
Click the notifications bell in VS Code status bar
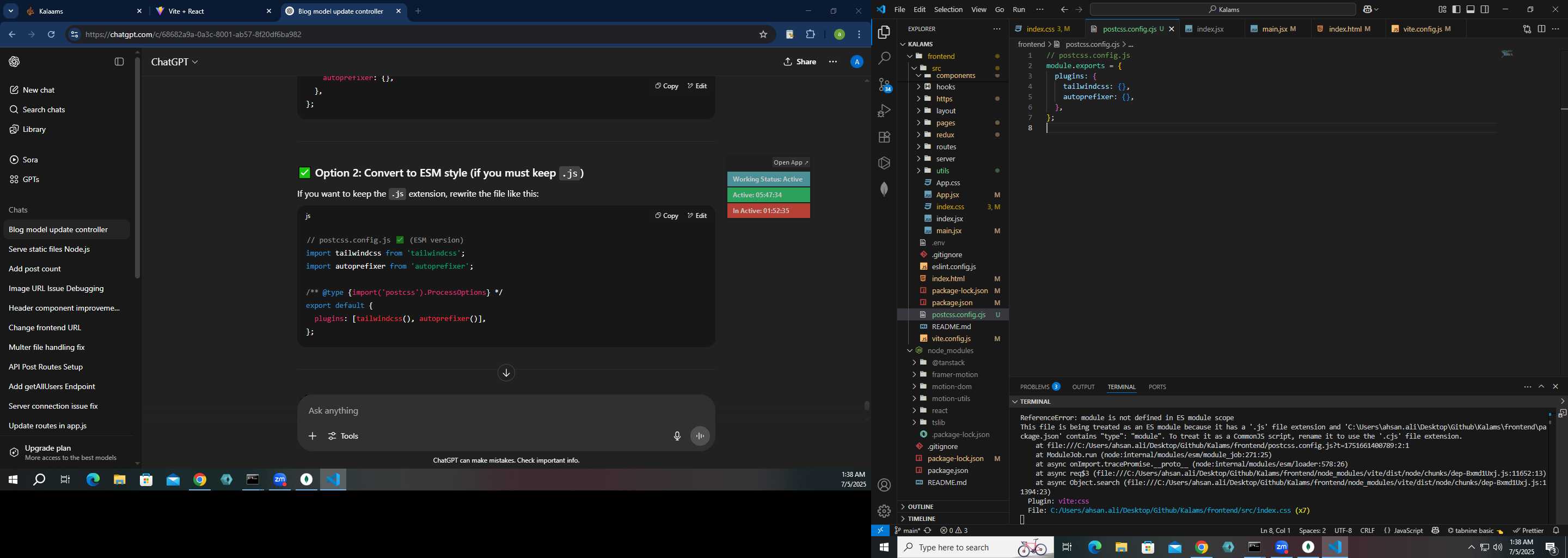coord(1557,531)
